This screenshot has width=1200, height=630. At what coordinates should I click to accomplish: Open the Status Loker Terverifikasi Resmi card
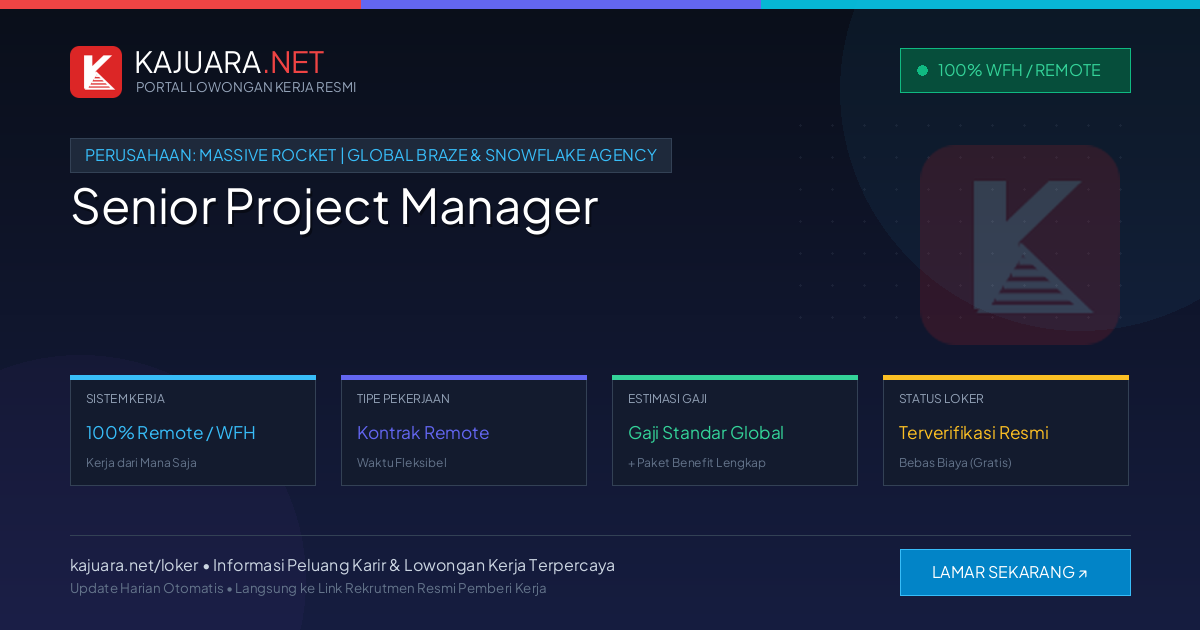[x=1006, y=431]
